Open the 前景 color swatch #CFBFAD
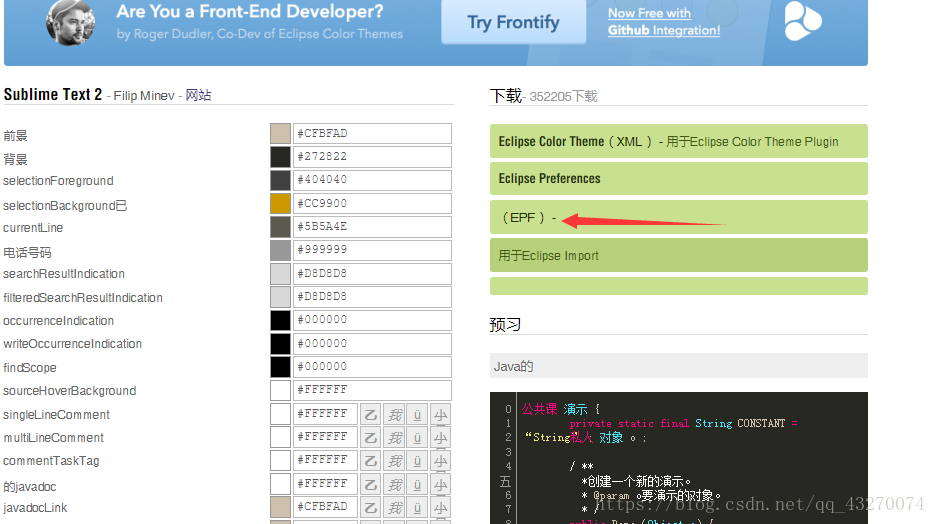The width and height of the screenshot is (936, 524). pos(280,133)
